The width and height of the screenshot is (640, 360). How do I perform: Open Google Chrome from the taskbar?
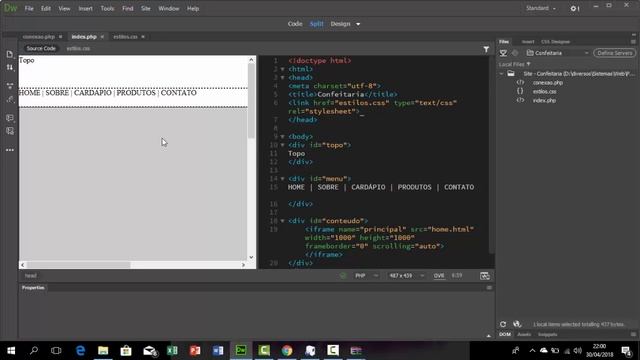287,351
